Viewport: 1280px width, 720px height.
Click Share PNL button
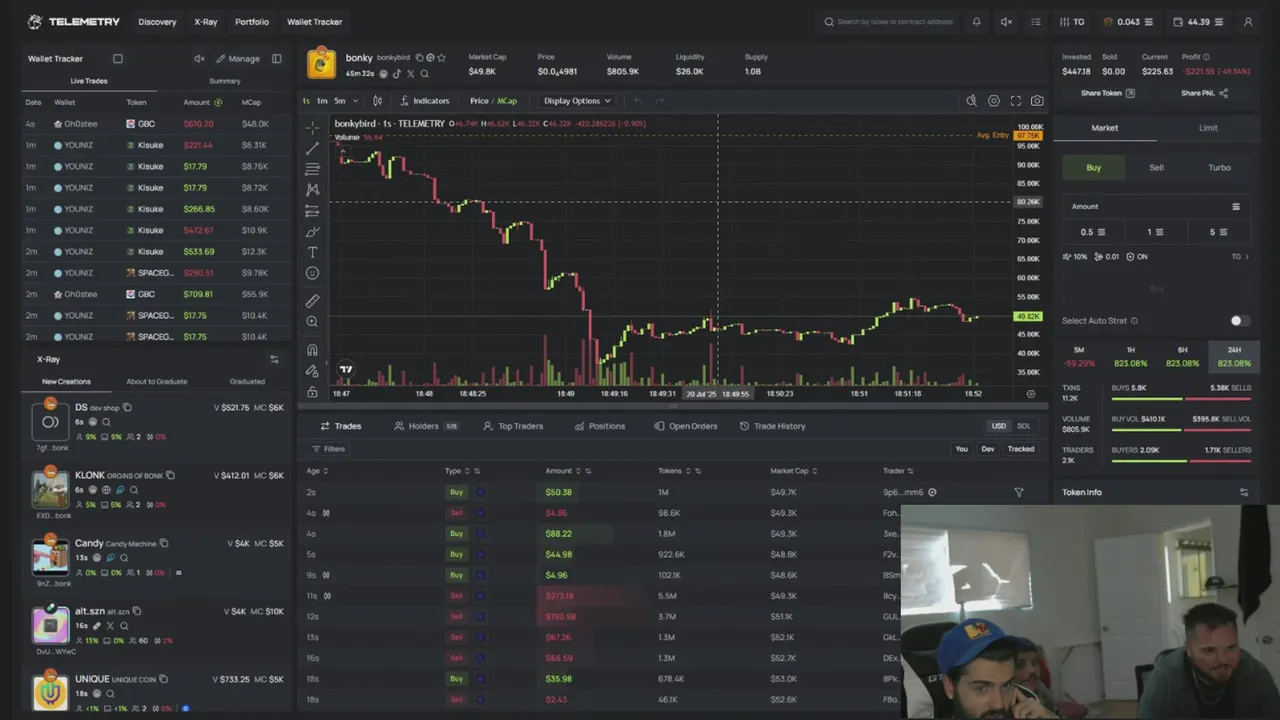click(1205, 93)
